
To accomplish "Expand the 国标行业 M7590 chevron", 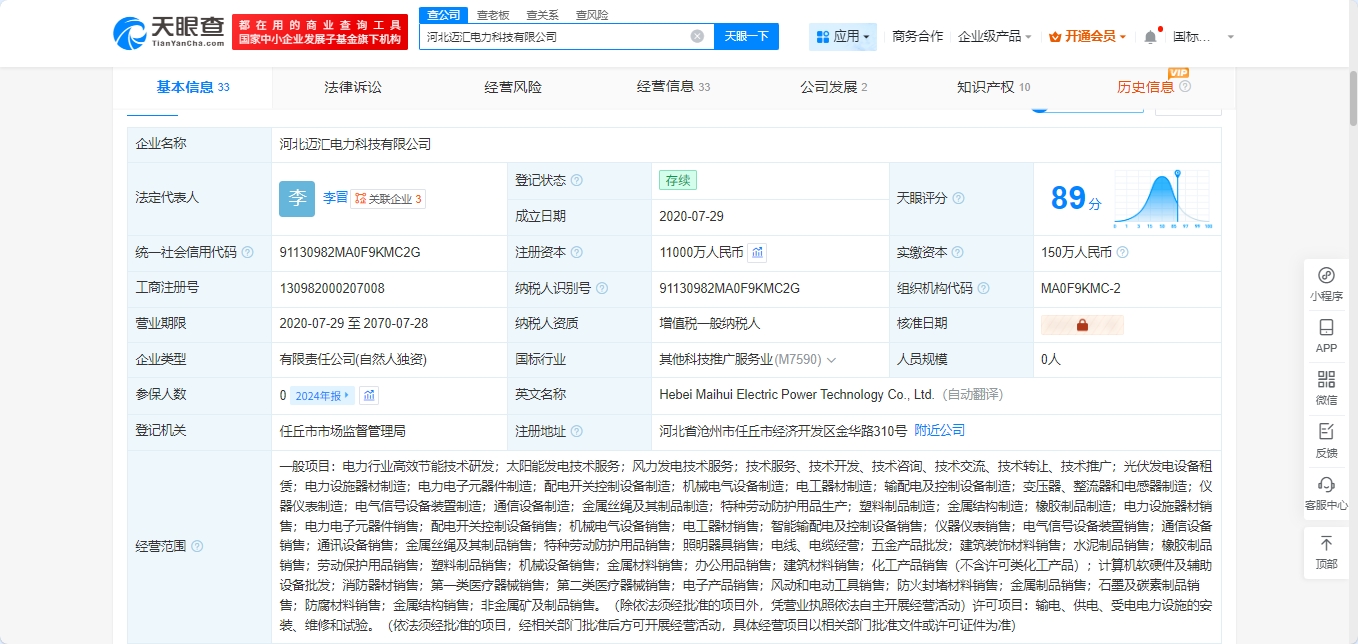I will click(831, 360).
